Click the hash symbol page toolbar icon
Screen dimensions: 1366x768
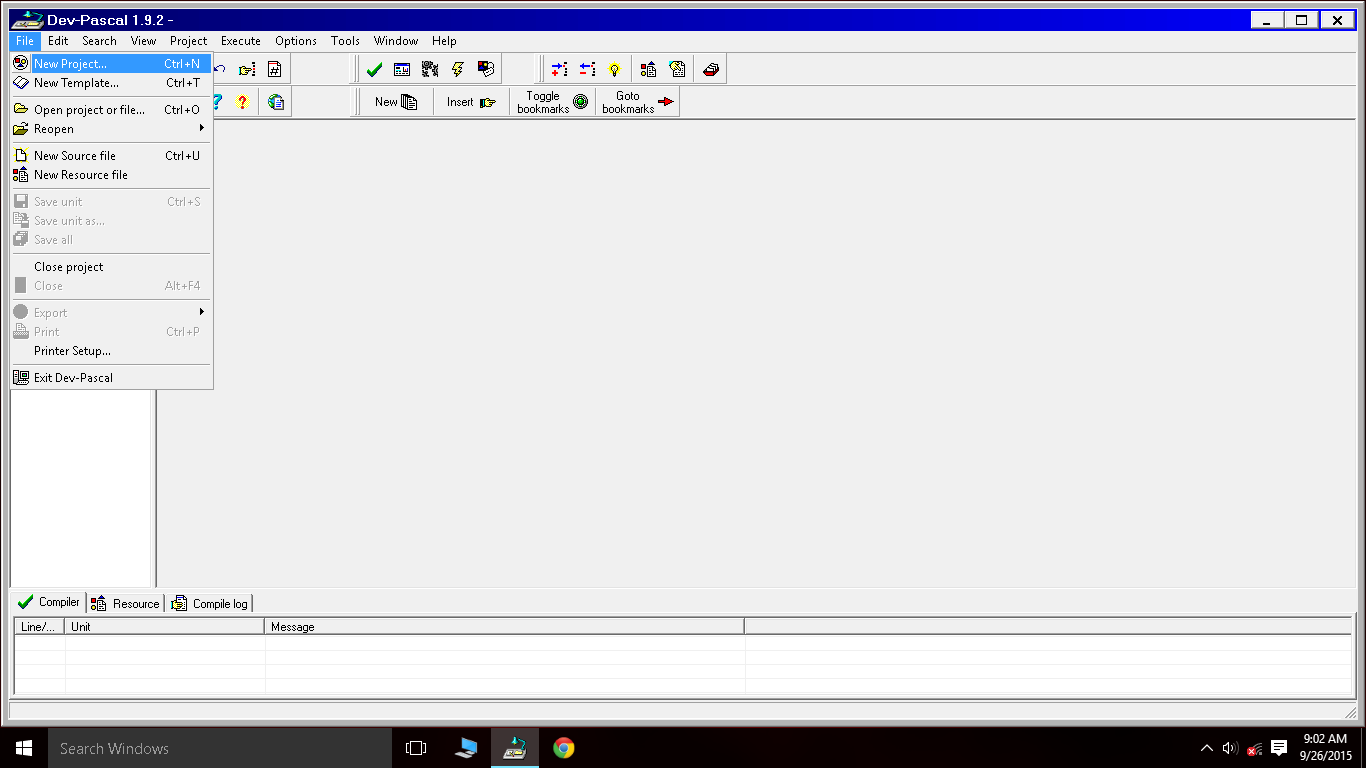click(x=274, y=70)
